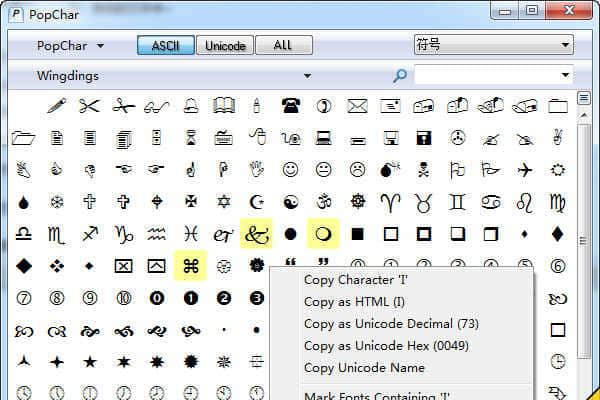The height and width of the screenshot is (400, 600).
Task: Pick the frowning face symbol
Action: 357,170
